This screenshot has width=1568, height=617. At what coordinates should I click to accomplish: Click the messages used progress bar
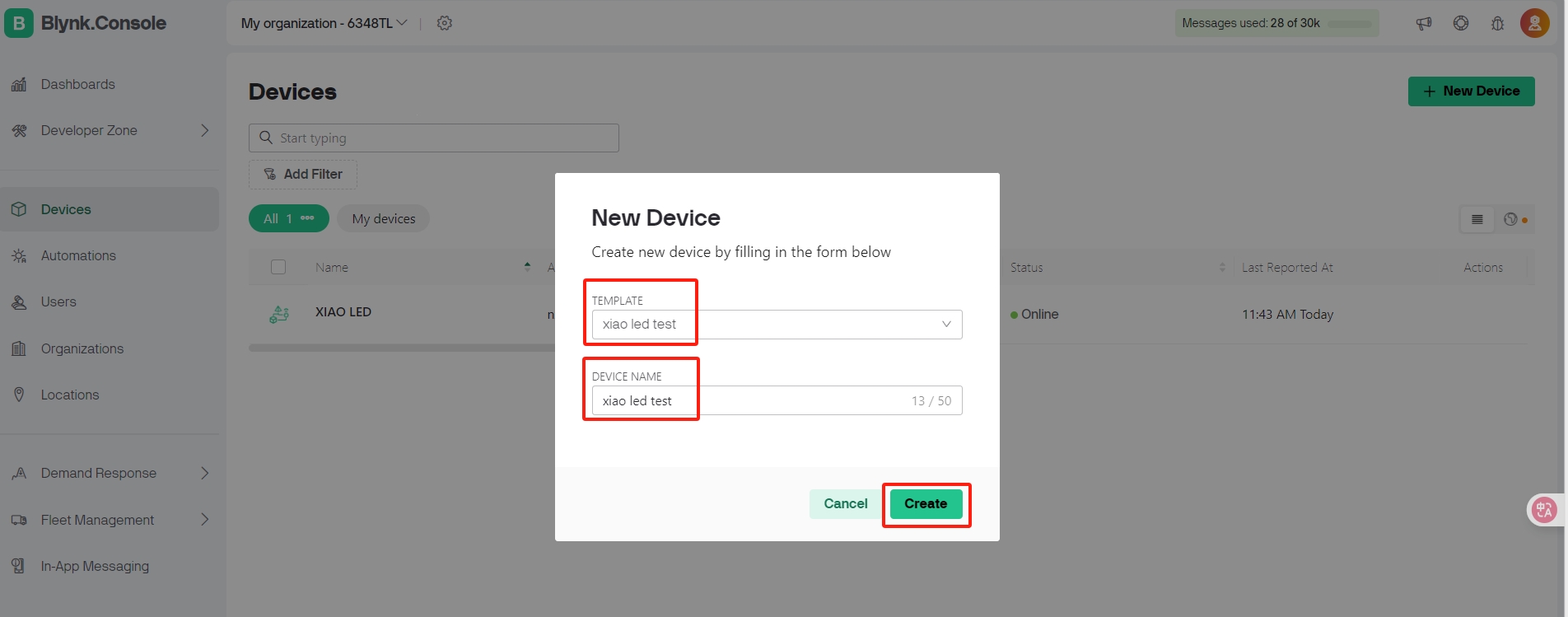(x=1351, y=24)
